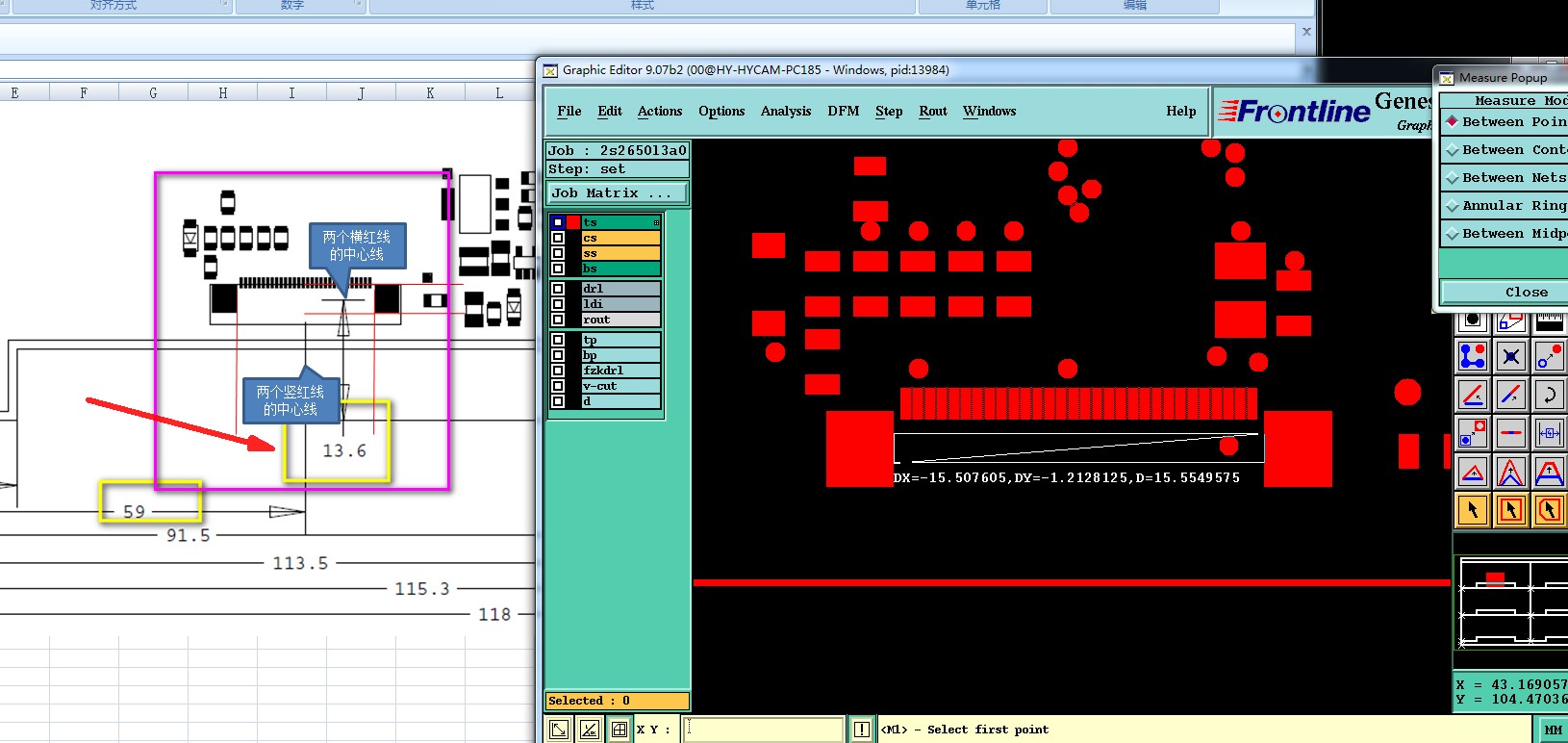1568x743 pixels.
Task: Click the grid window icon in status bar
Action: tap(619, 730)
